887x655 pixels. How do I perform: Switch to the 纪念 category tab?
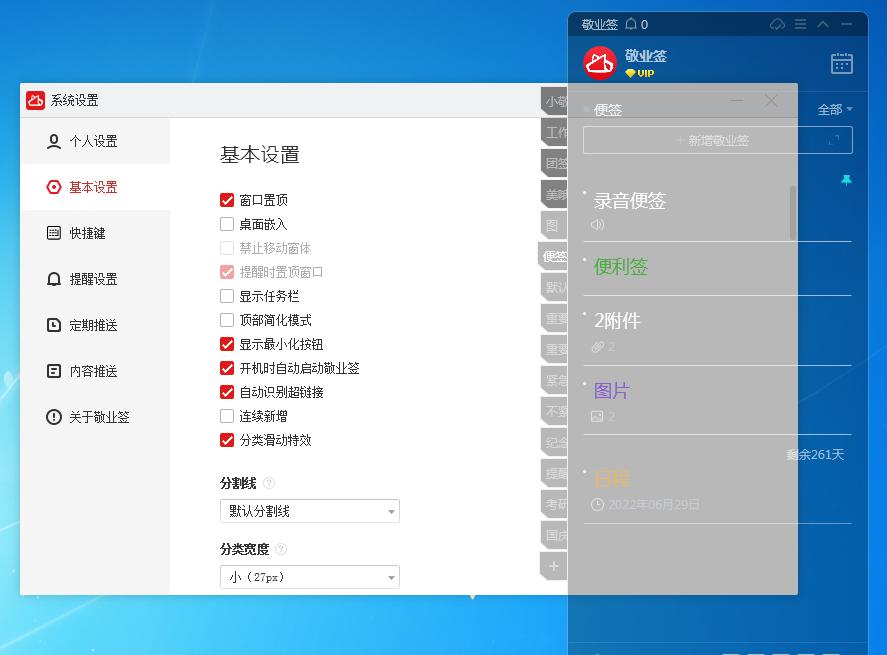tap(554, 442)
